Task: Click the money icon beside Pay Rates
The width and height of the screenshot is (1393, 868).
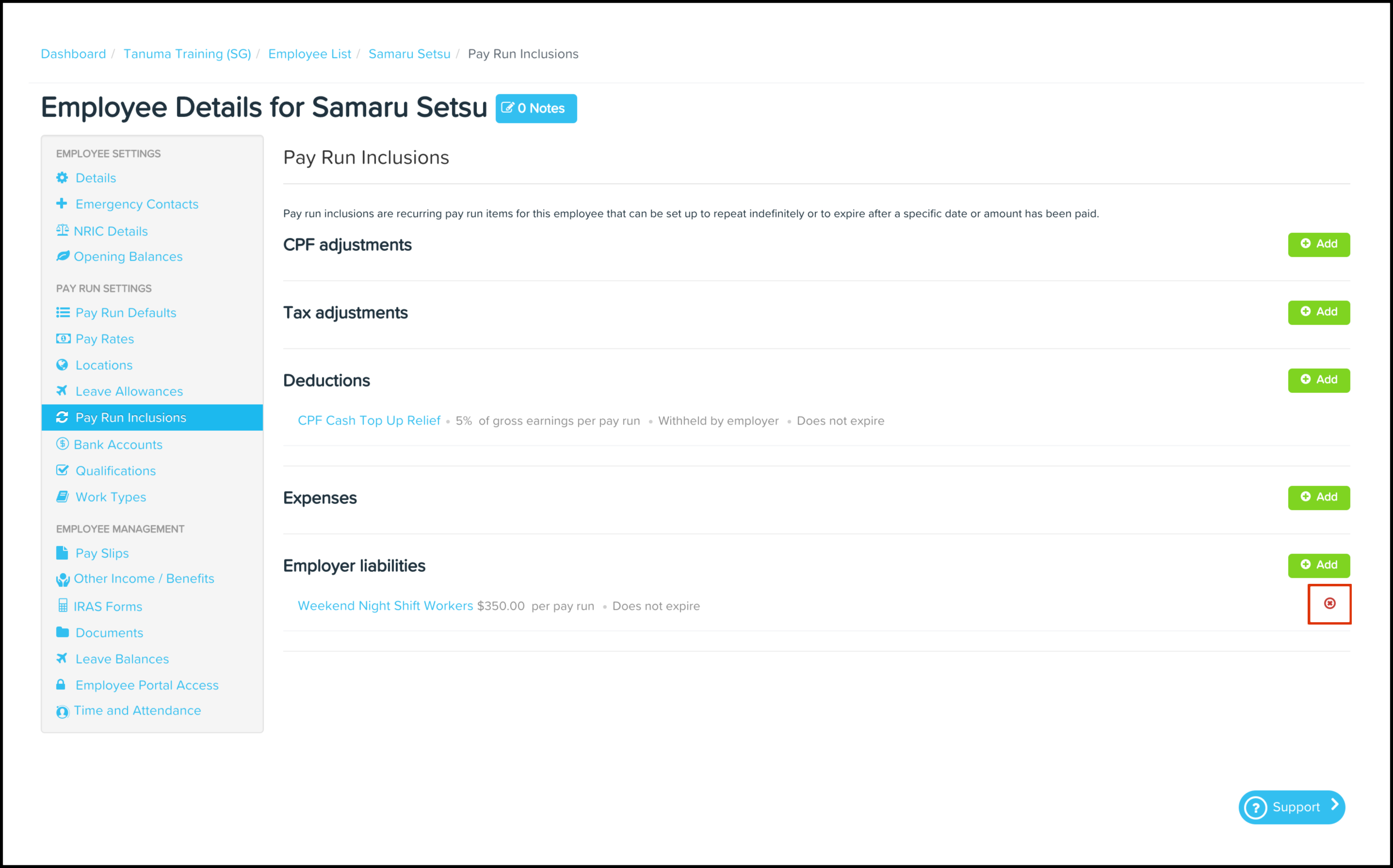Action: click(x=63, y=338)
